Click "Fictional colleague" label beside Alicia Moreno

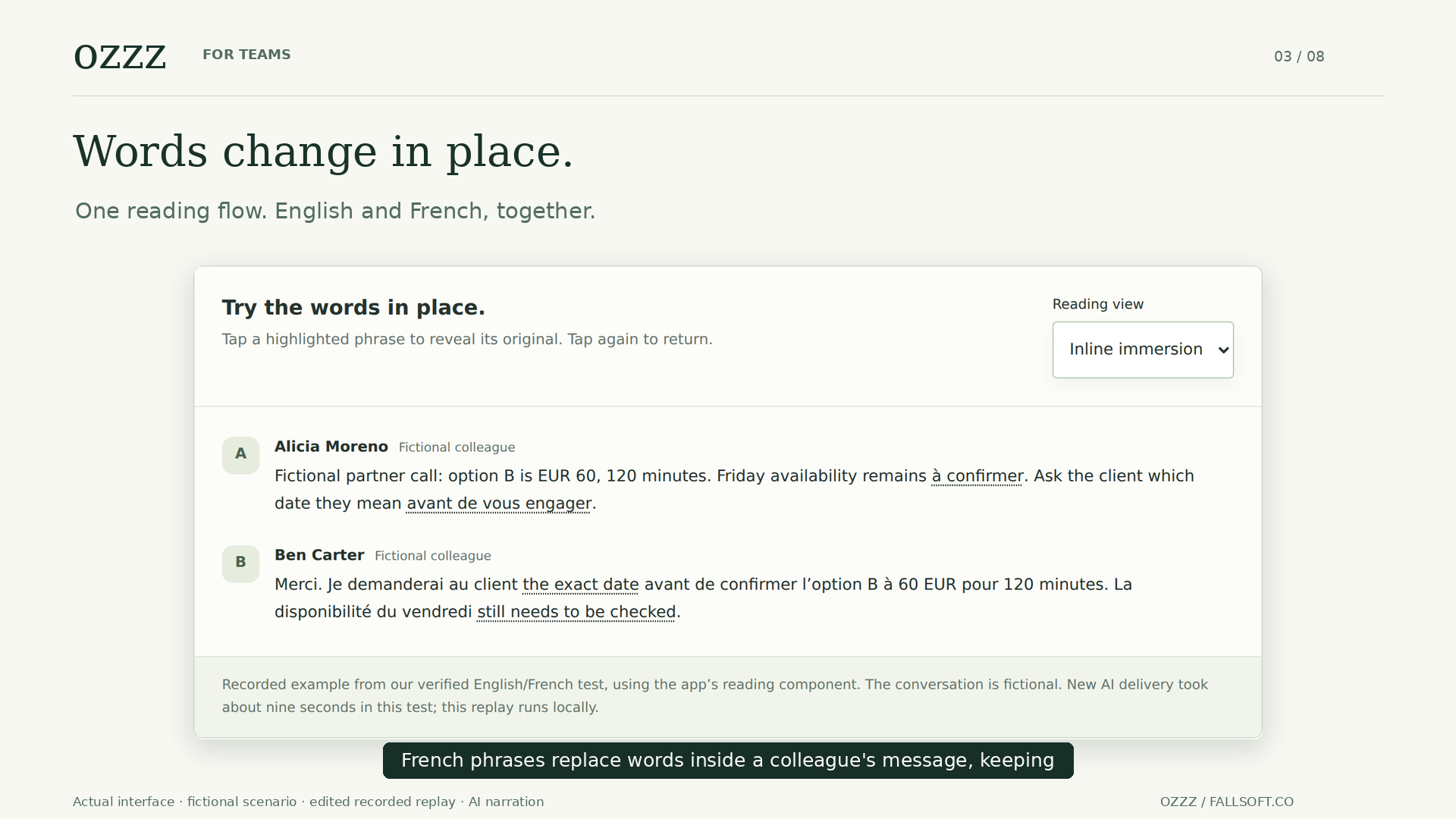pyautogui.click(x=457, y=447)
